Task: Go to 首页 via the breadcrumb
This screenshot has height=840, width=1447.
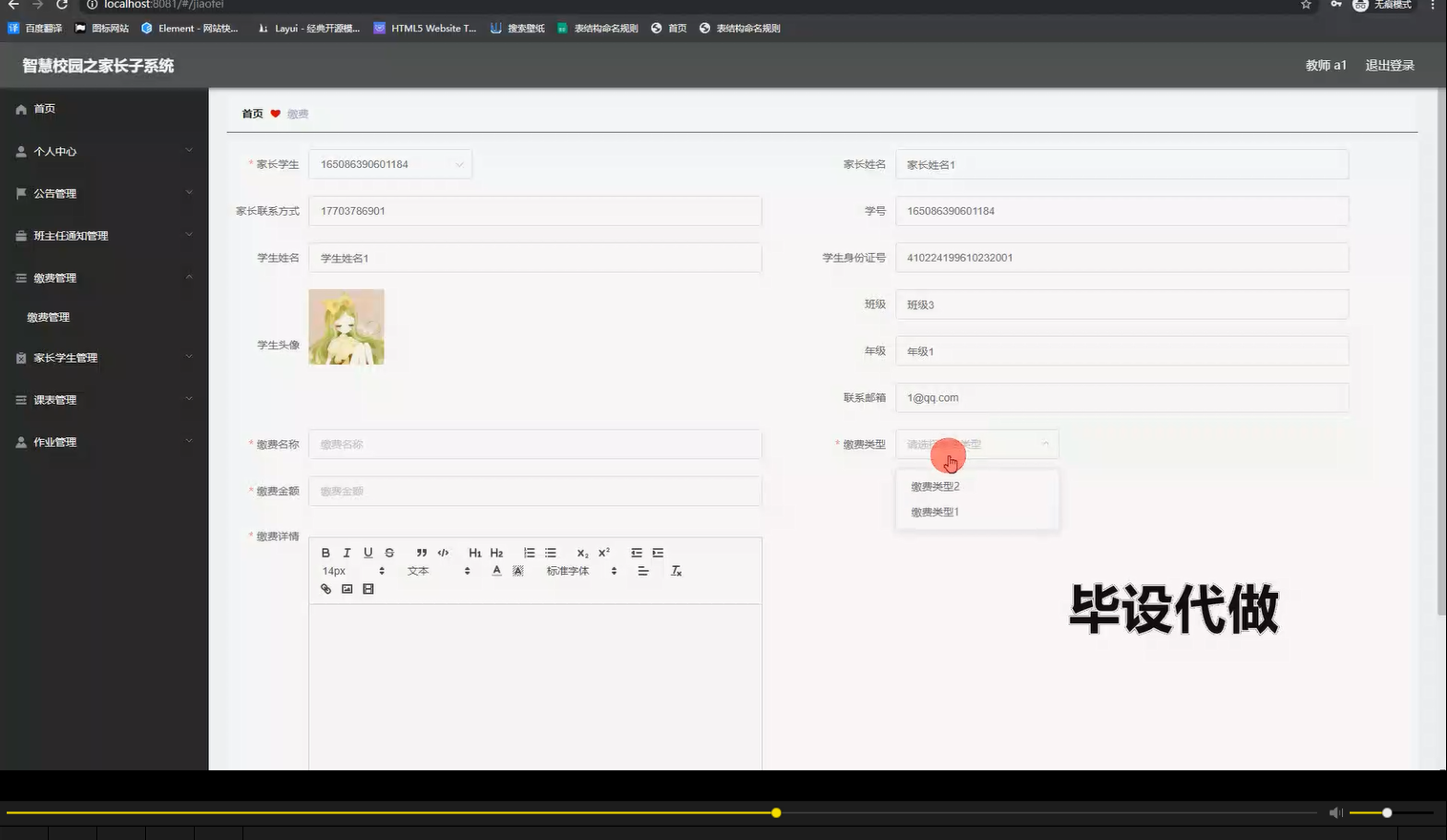Action: (x=251, y=114)
